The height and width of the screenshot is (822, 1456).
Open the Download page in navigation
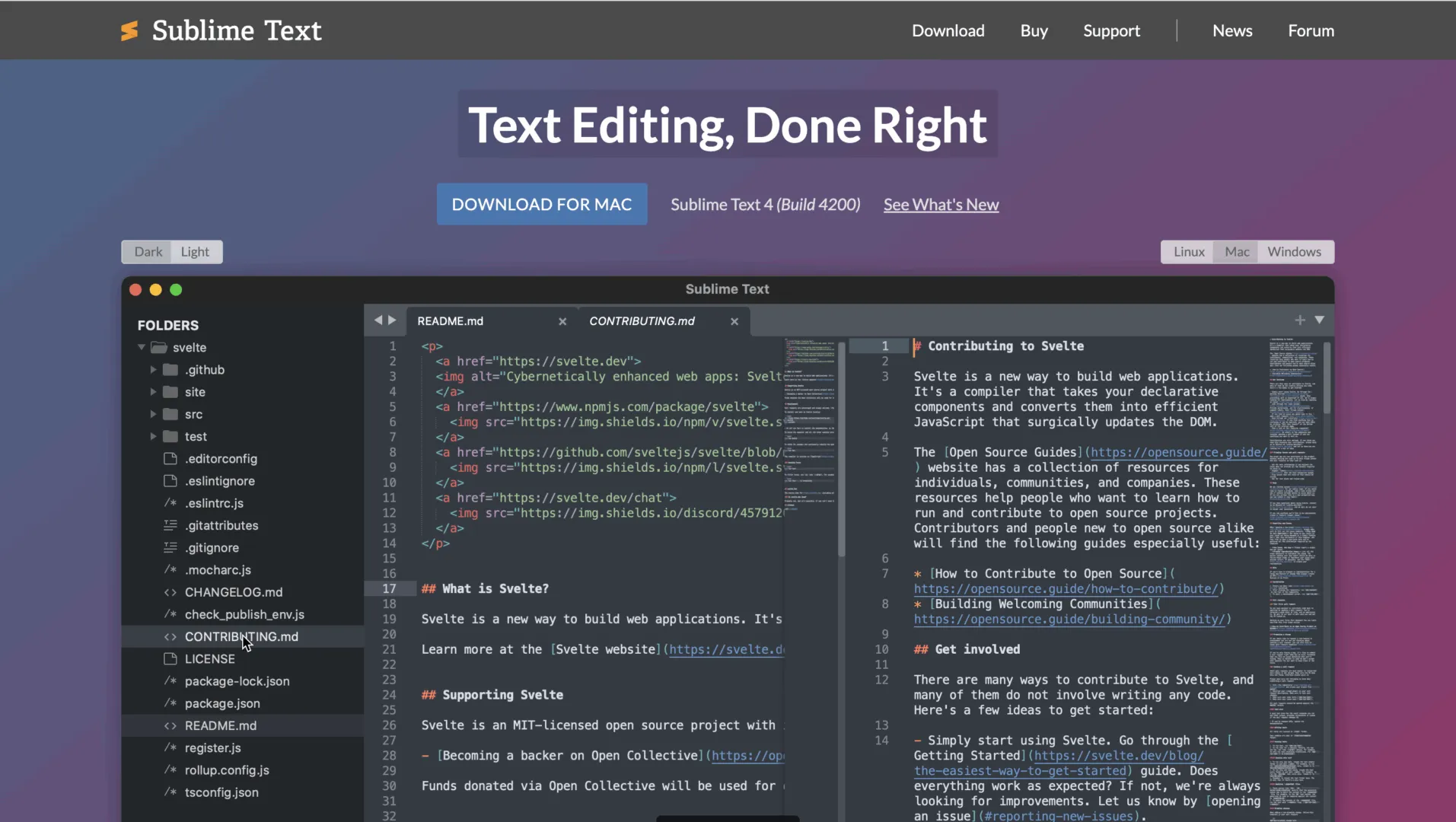948,30
